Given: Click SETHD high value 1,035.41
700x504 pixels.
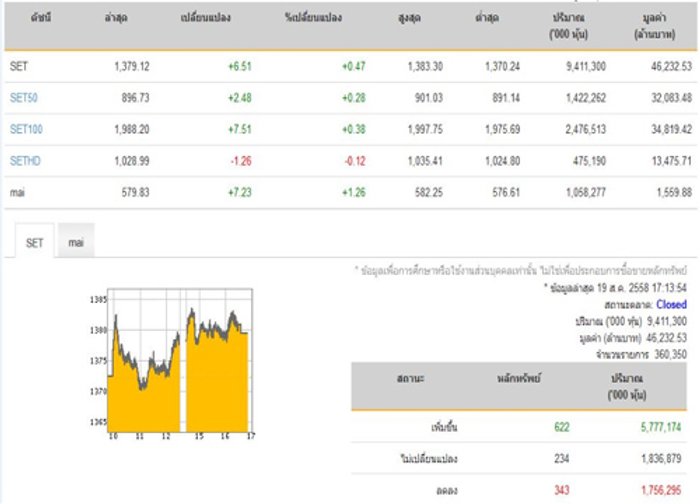Looking at the screenshot, I should pos(425,161).
